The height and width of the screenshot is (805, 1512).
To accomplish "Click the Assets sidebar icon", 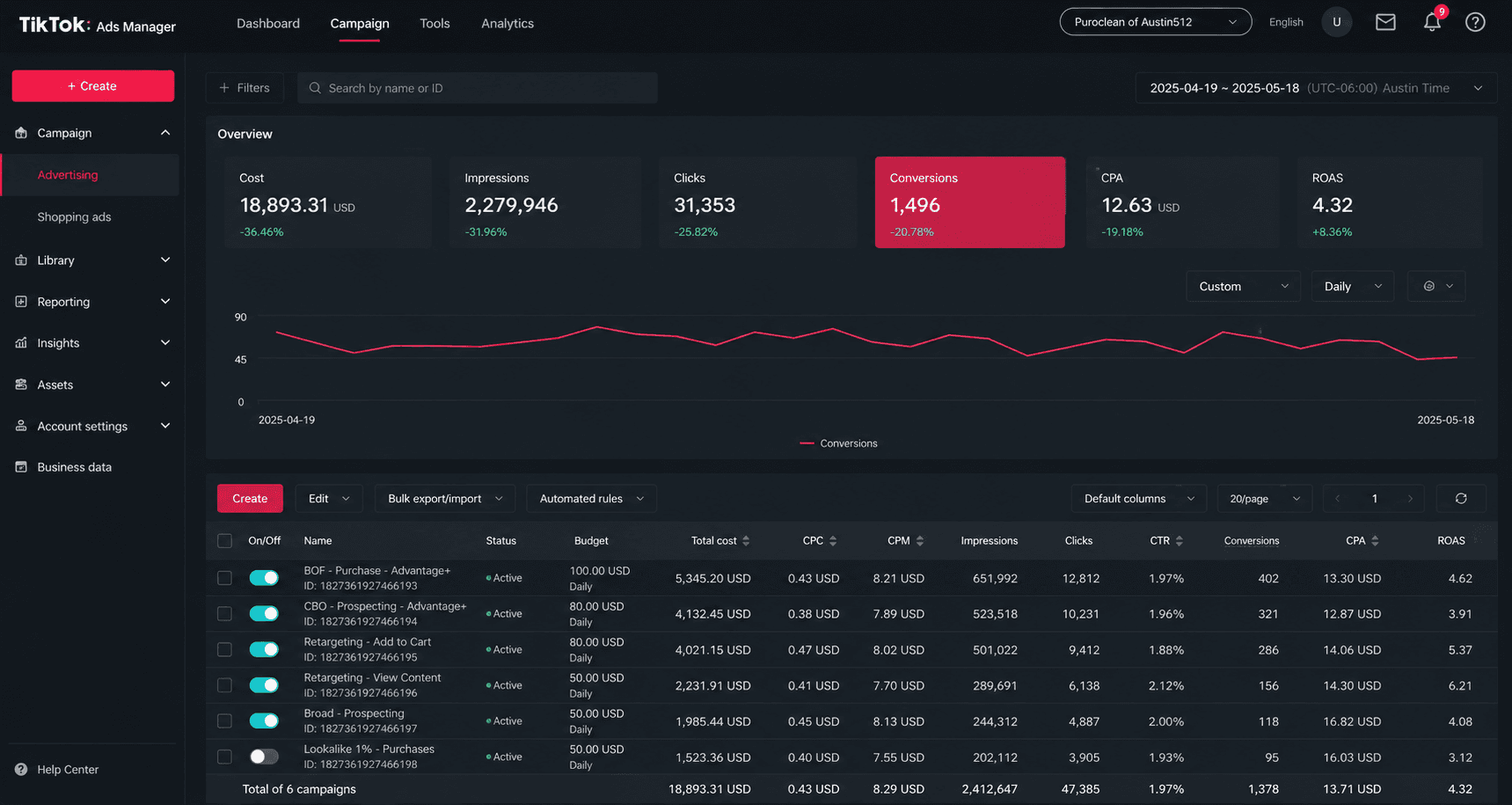I will (x=21, y=384).
